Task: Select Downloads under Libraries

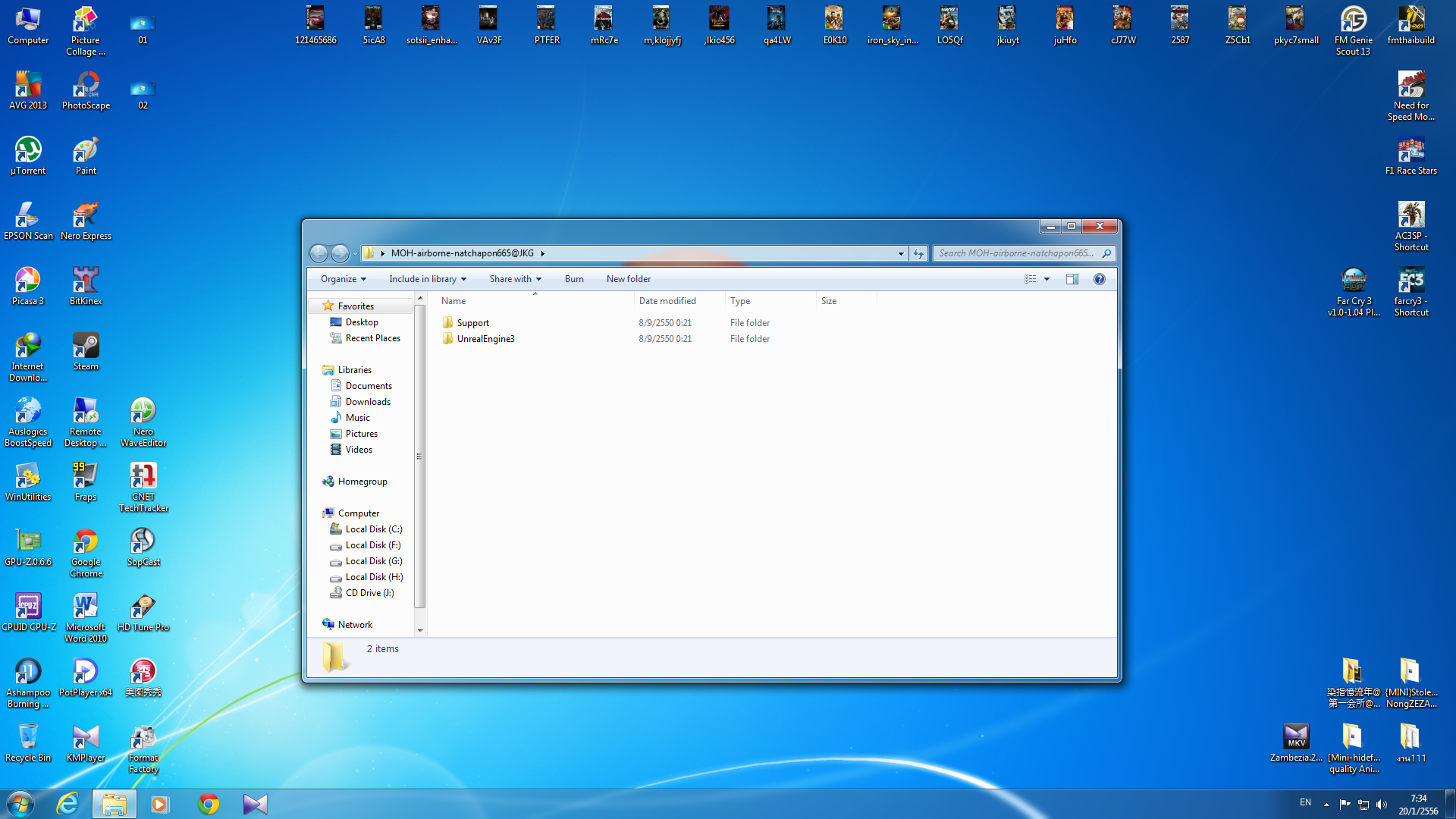Action: tap(368, 402)
